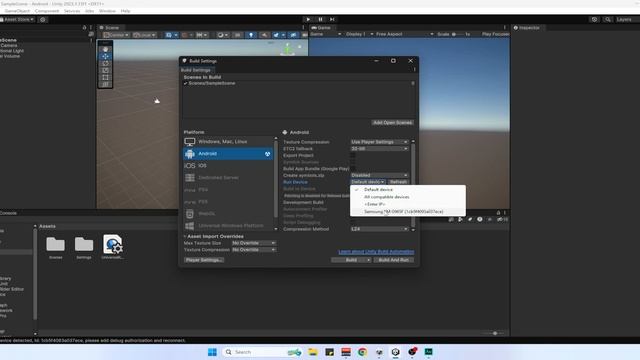Choose All compatible devices option
The height and width of the screenshot is (360, 640).
(x=408, y=197)
